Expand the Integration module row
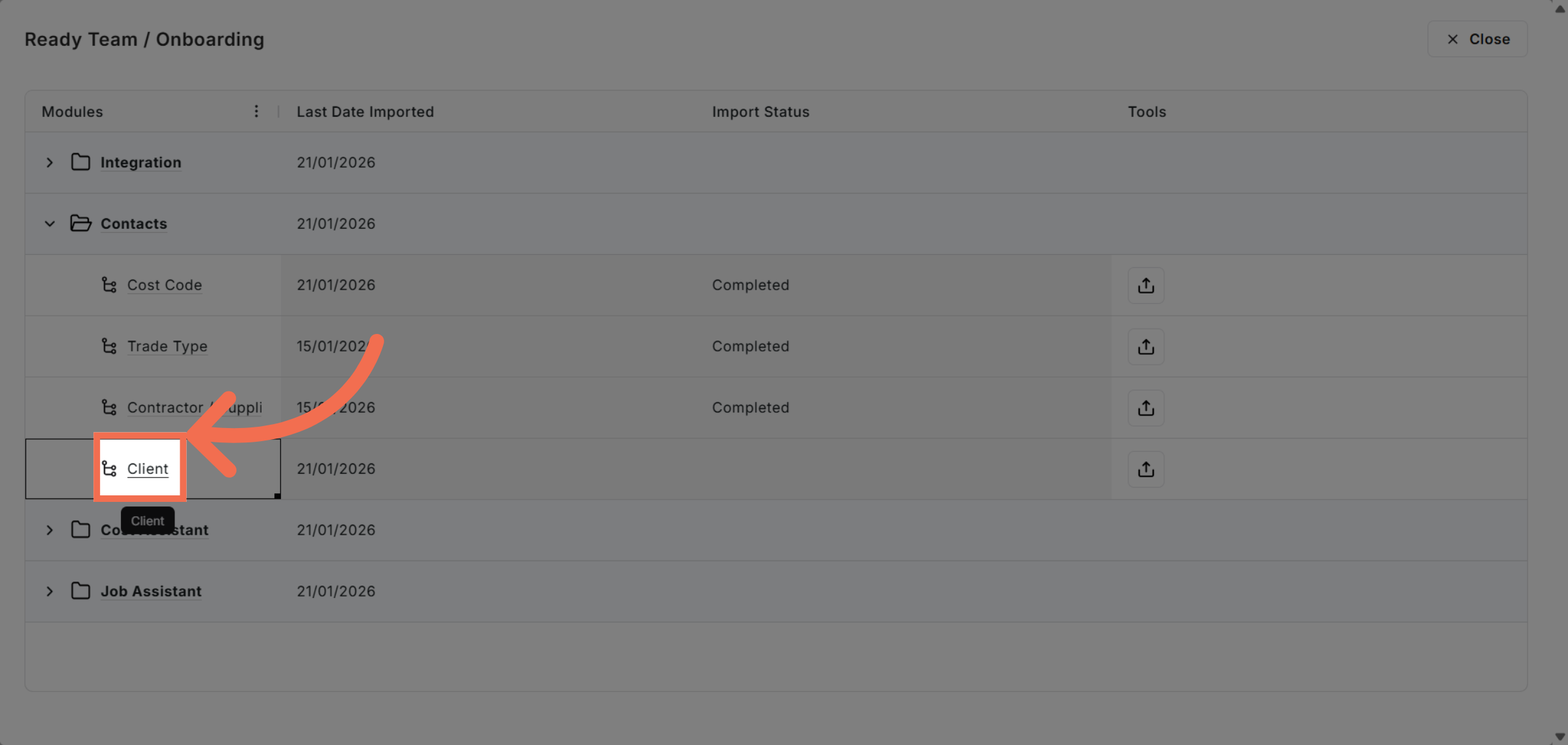1568x745 pixels. click(x=50, y=163)
